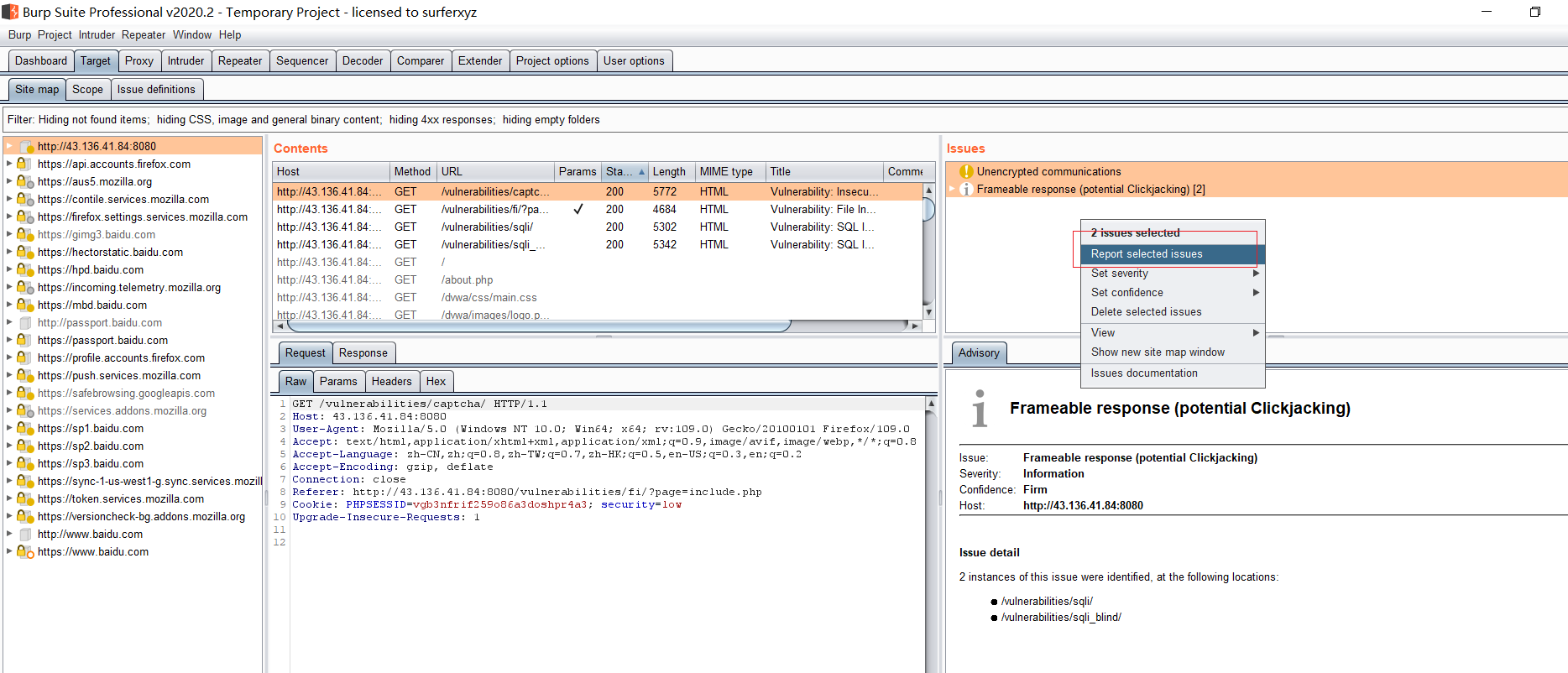This screenshot has width=1568, height=673.
Task: Choose Show new site map window
Action: 1173,352
